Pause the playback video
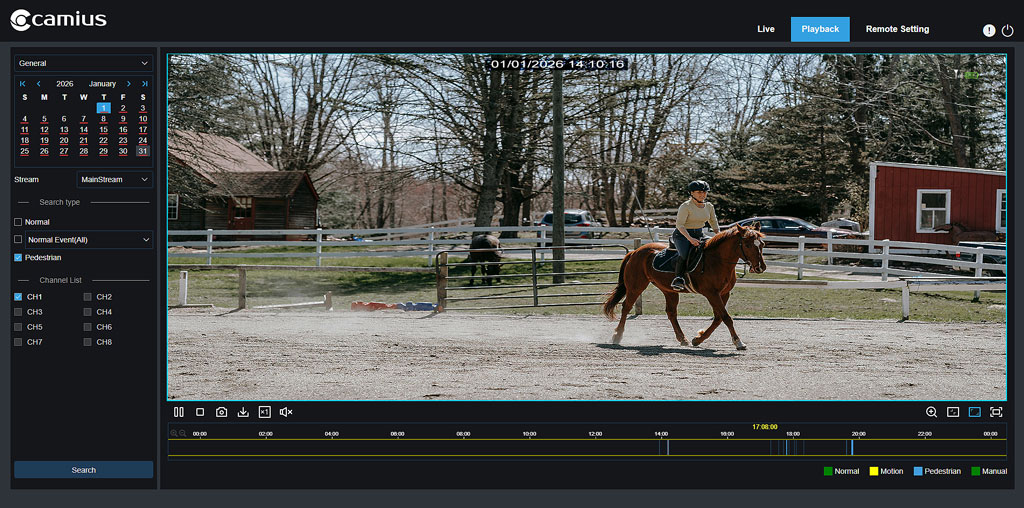This screenshot has height=508, width=1024. click(x=178, y=412)
